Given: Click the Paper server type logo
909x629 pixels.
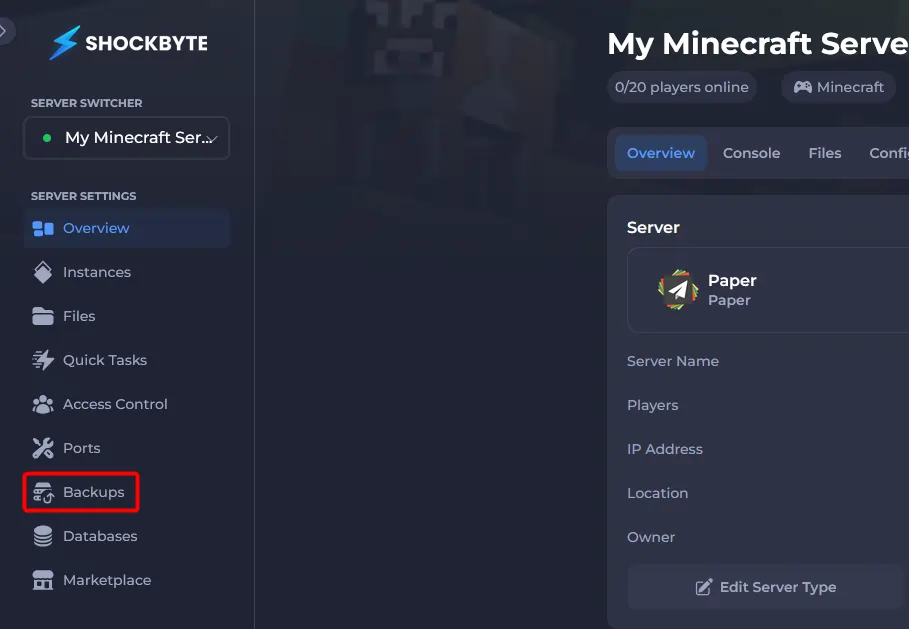Looking at the screenshot, I should pyautogui.click(x=678, y=289).
